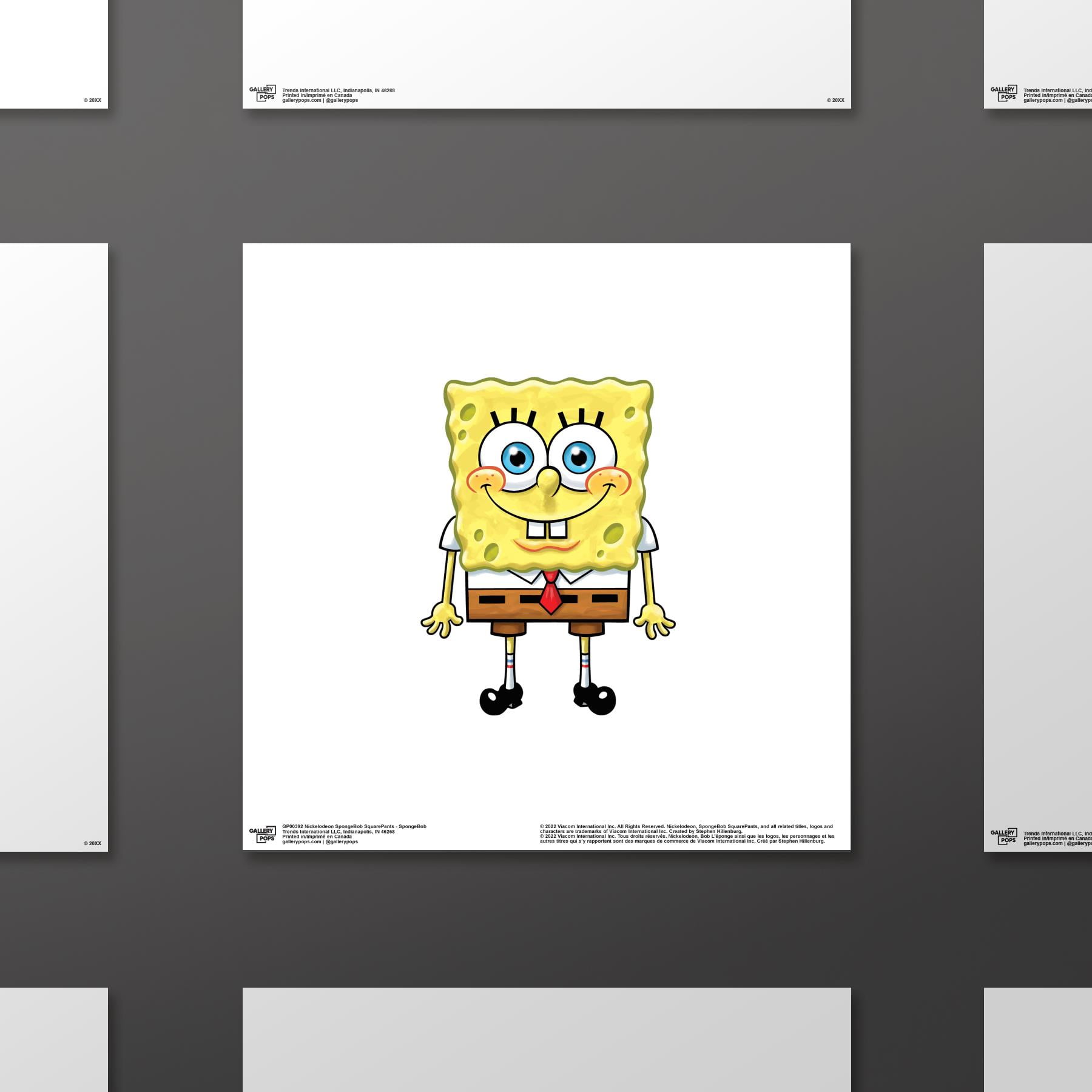Click the '© 2022 Viacom International Inc. All Rights Reserved' text
The image size is (1092, 1092).
602,826
